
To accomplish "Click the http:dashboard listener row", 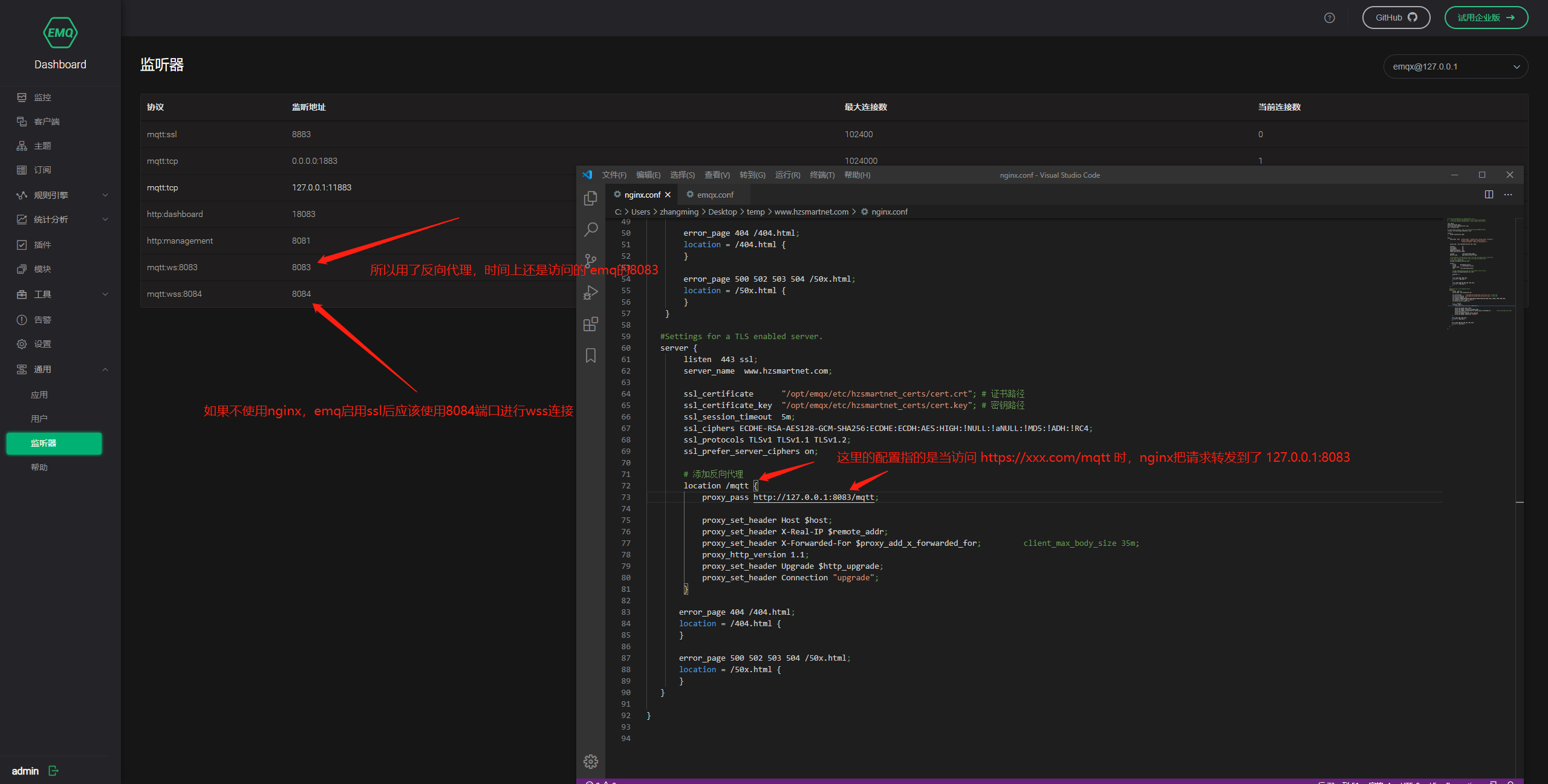I will pos(358,214).
